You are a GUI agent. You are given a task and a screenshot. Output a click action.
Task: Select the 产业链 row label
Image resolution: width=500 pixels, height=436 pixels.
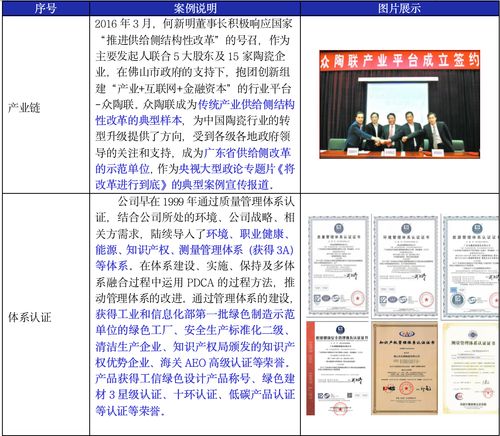click(x=24, y=108)
